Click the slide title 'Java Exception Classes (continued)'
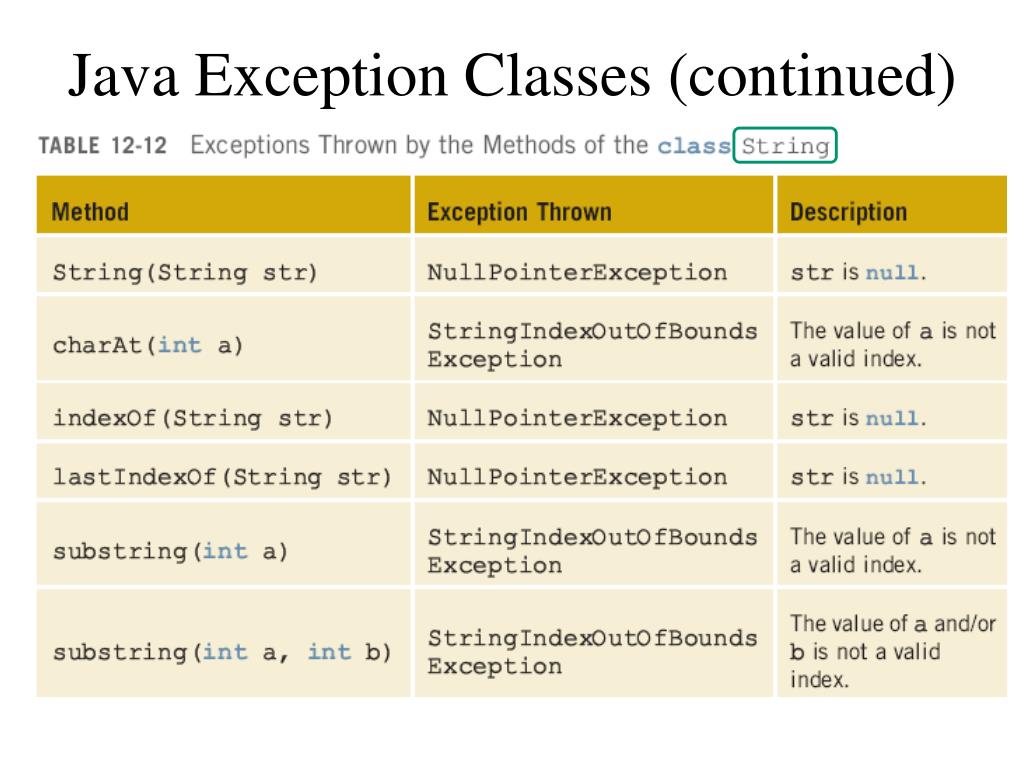The image size is (1024, 768). click(x=511, y=76)
